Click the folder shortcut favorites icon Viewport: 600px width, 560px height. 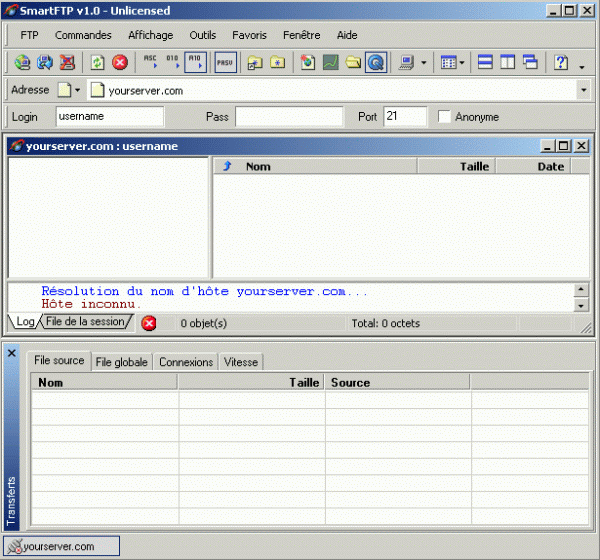[255, 62]
